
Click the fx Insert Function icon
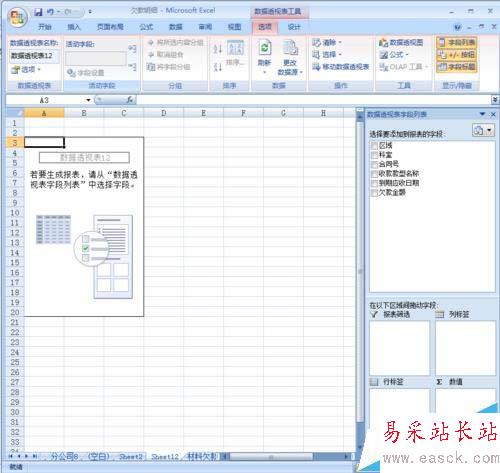click(x=130, y=100)
